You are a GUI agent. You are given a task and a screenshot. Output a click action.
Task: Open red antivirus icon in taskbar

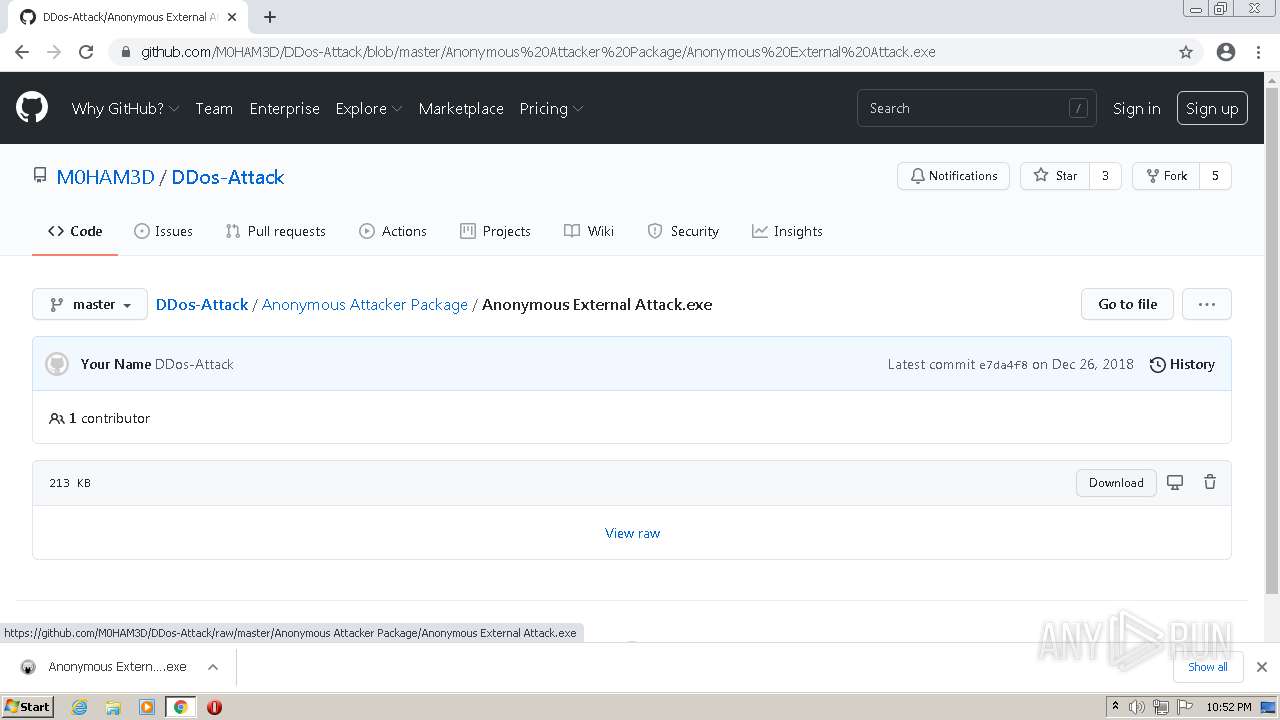(x=214, y=707)
